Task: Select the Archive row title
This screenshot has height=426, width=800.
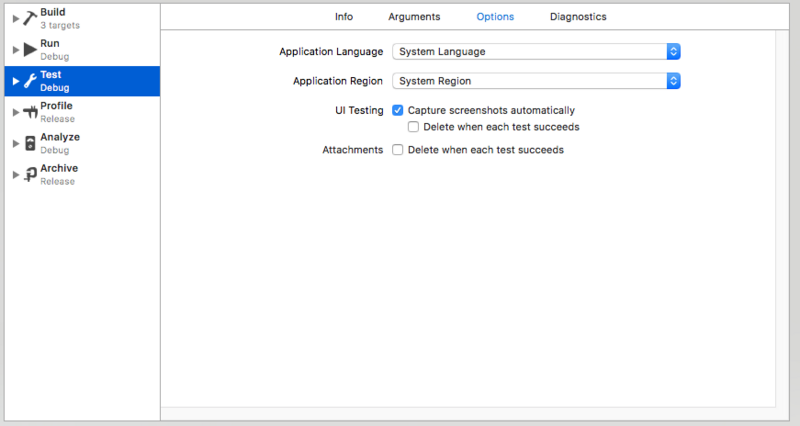Action: coord(59,168)
